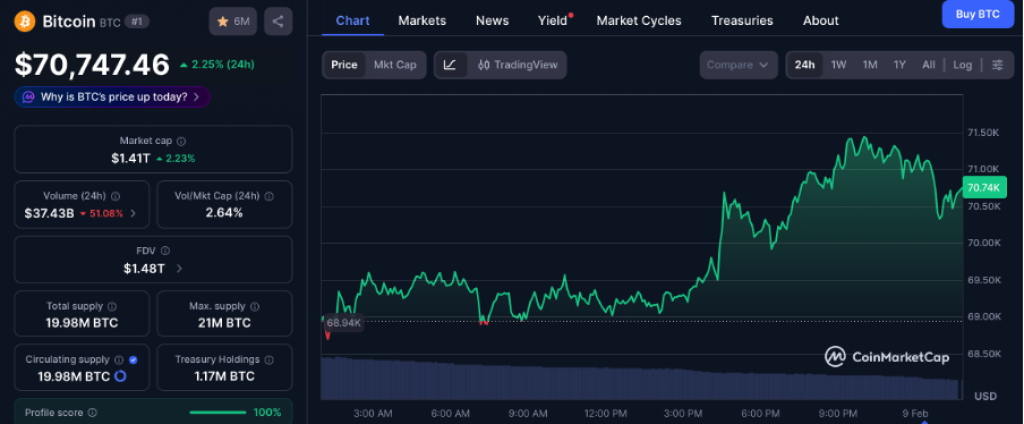The image size is (1024, 424).
Task: Click the info icon next to FDV
Action: pos(166,251)
